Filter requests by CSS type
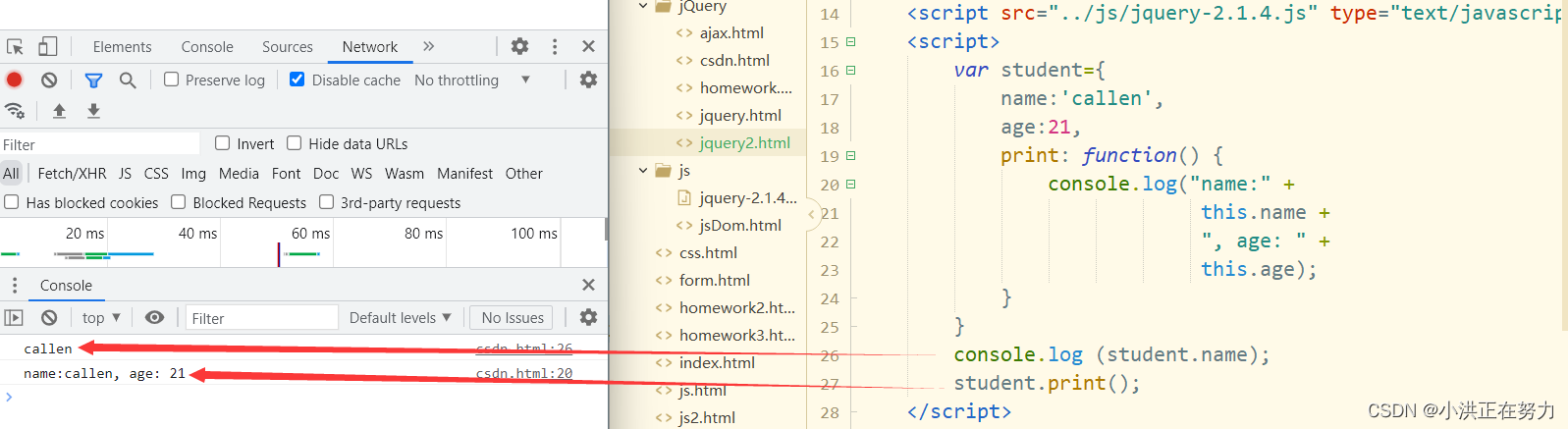1568x429 pixels. click(x=156, y=173)
